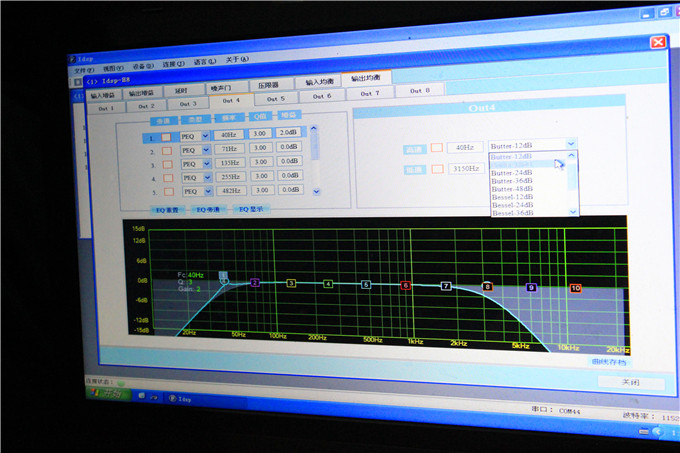Select EQ node marker 8 on graph
Viewport: 680px width, 453px height.
click(x=487, y=286)
